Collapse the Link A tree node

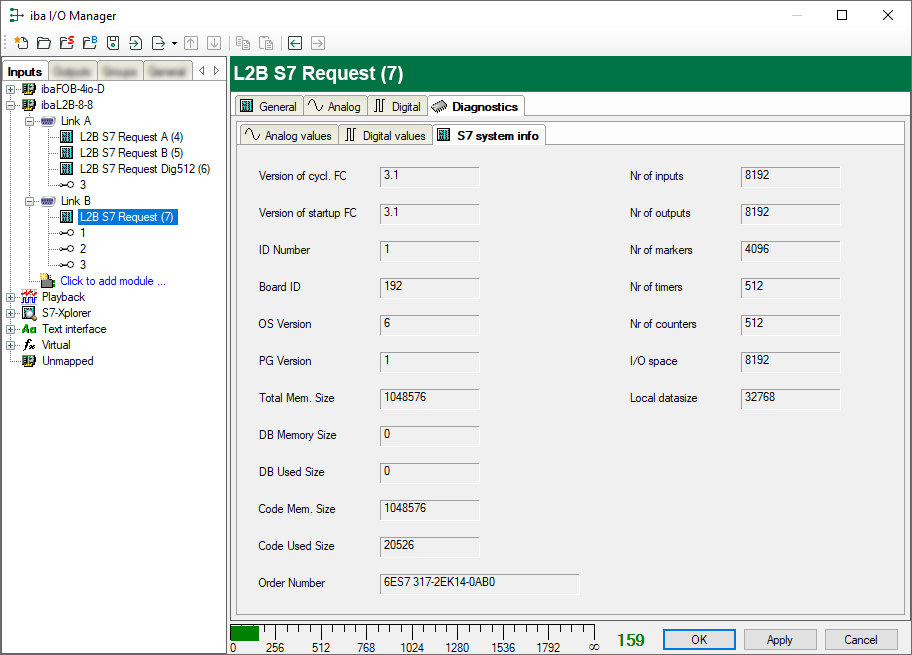pyautogui.click(x=29, y=121)
